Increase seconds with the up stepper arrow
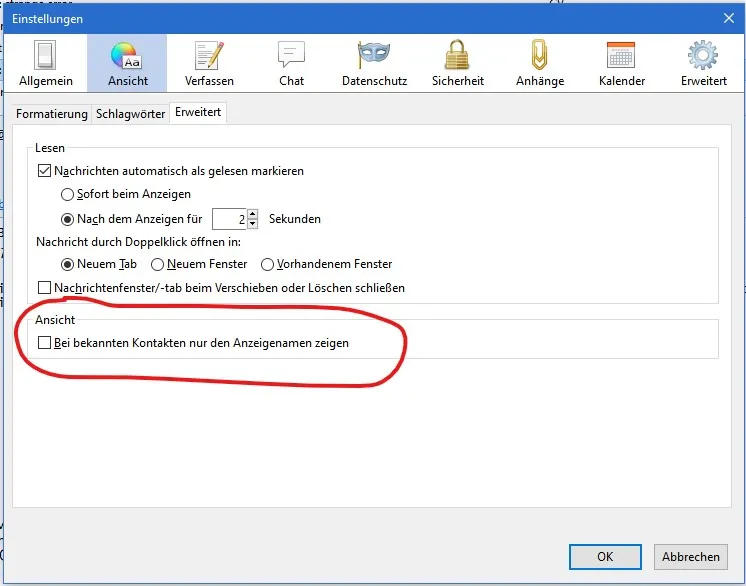746x586 pixels. point(253,214)
